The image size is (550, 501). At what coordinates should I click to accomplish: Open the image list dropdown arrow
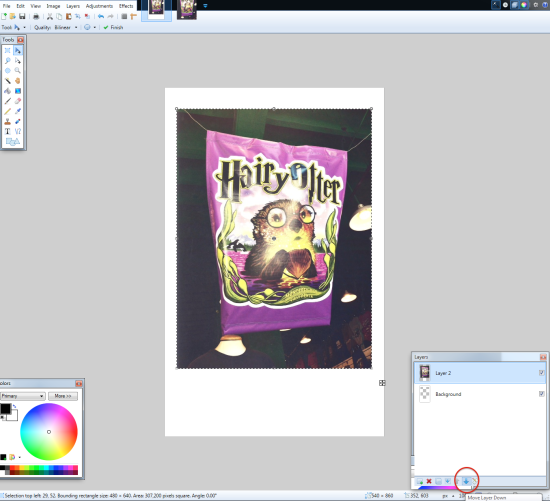point(205,6)
